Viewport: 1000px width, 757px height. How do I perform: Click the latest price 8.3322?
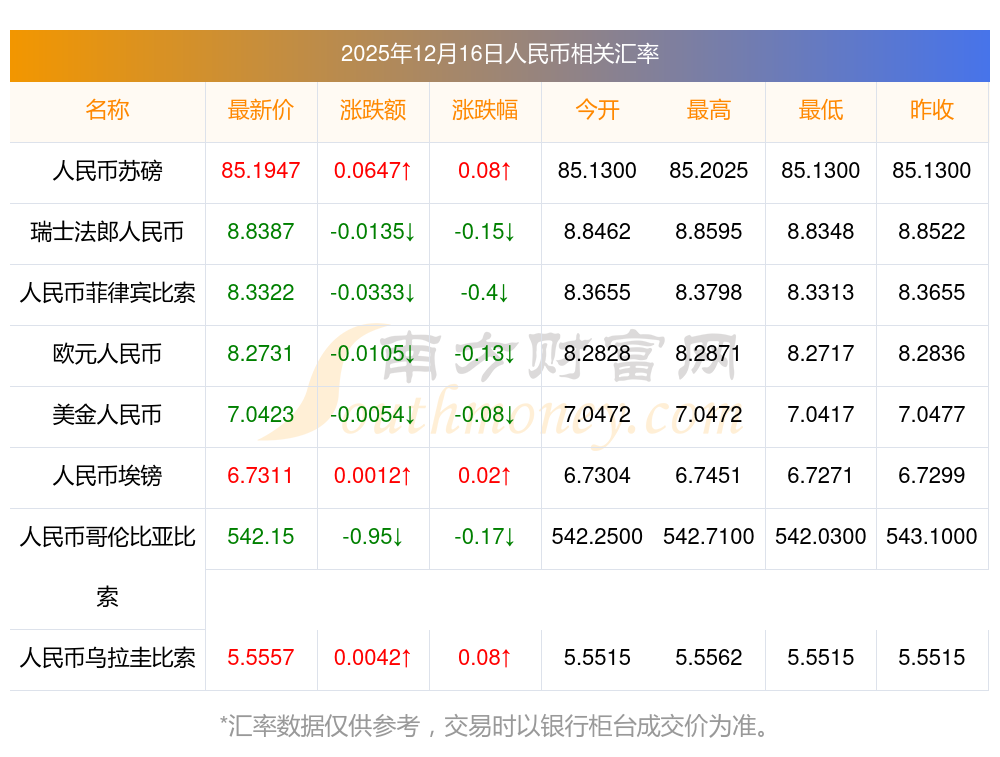[x=261, y=292]
